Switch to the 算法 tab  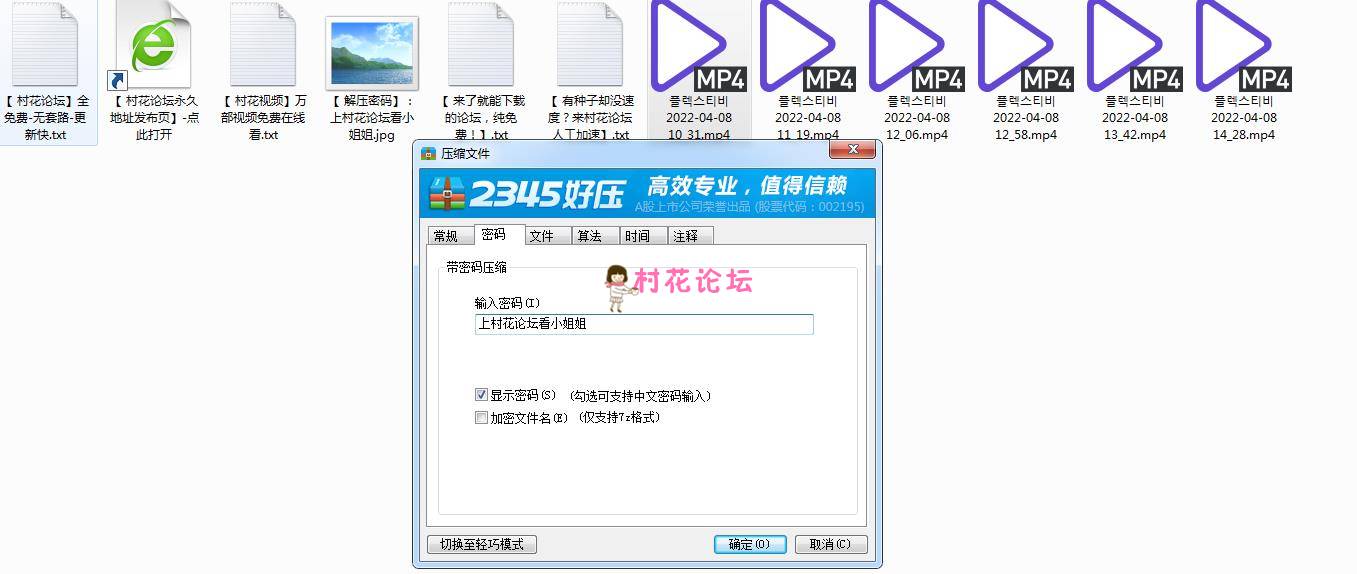point(589,236)
